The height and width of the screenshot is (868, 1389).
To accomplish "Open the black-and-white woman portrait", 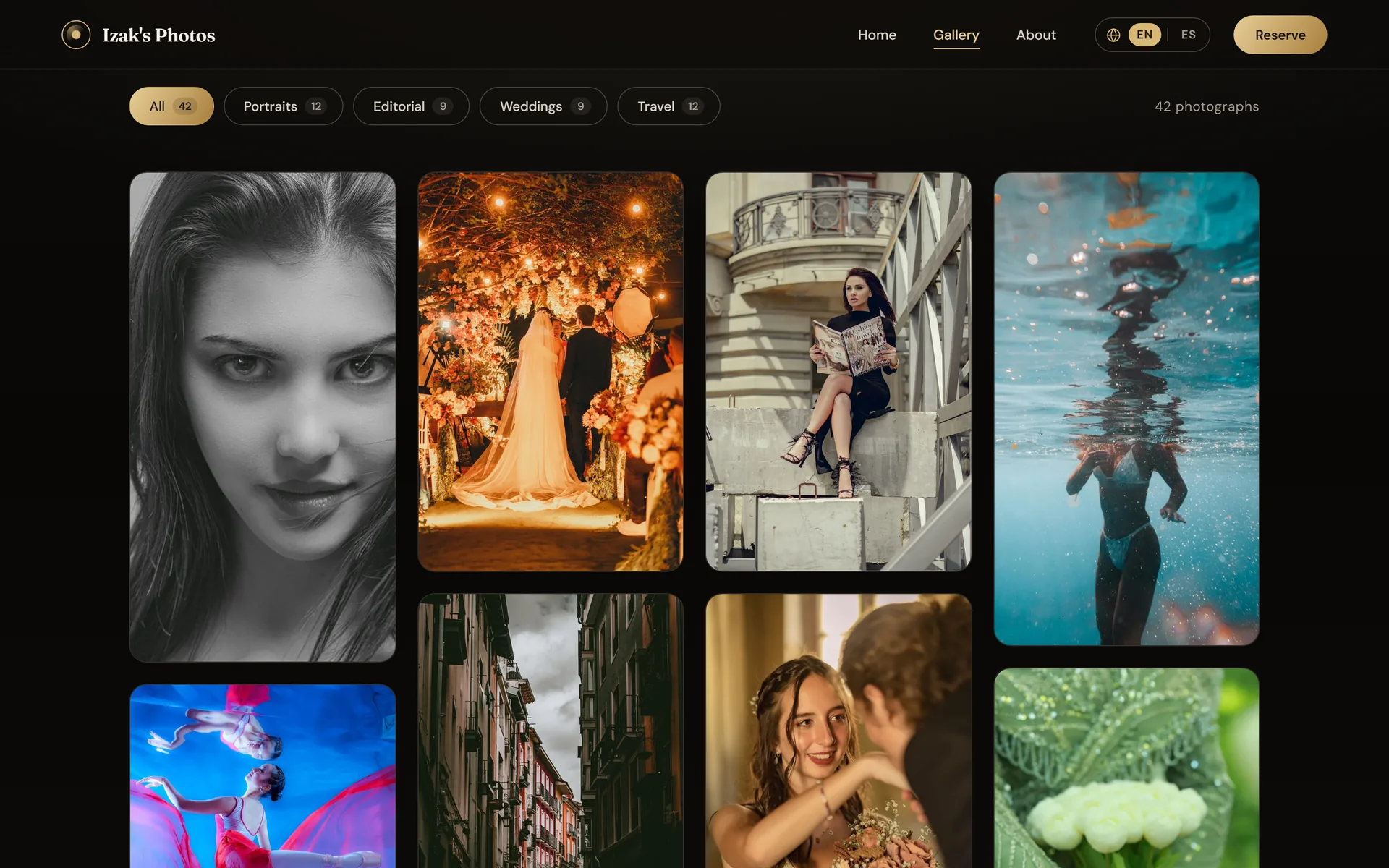I will pyautogui.click(x=263, y=417).
